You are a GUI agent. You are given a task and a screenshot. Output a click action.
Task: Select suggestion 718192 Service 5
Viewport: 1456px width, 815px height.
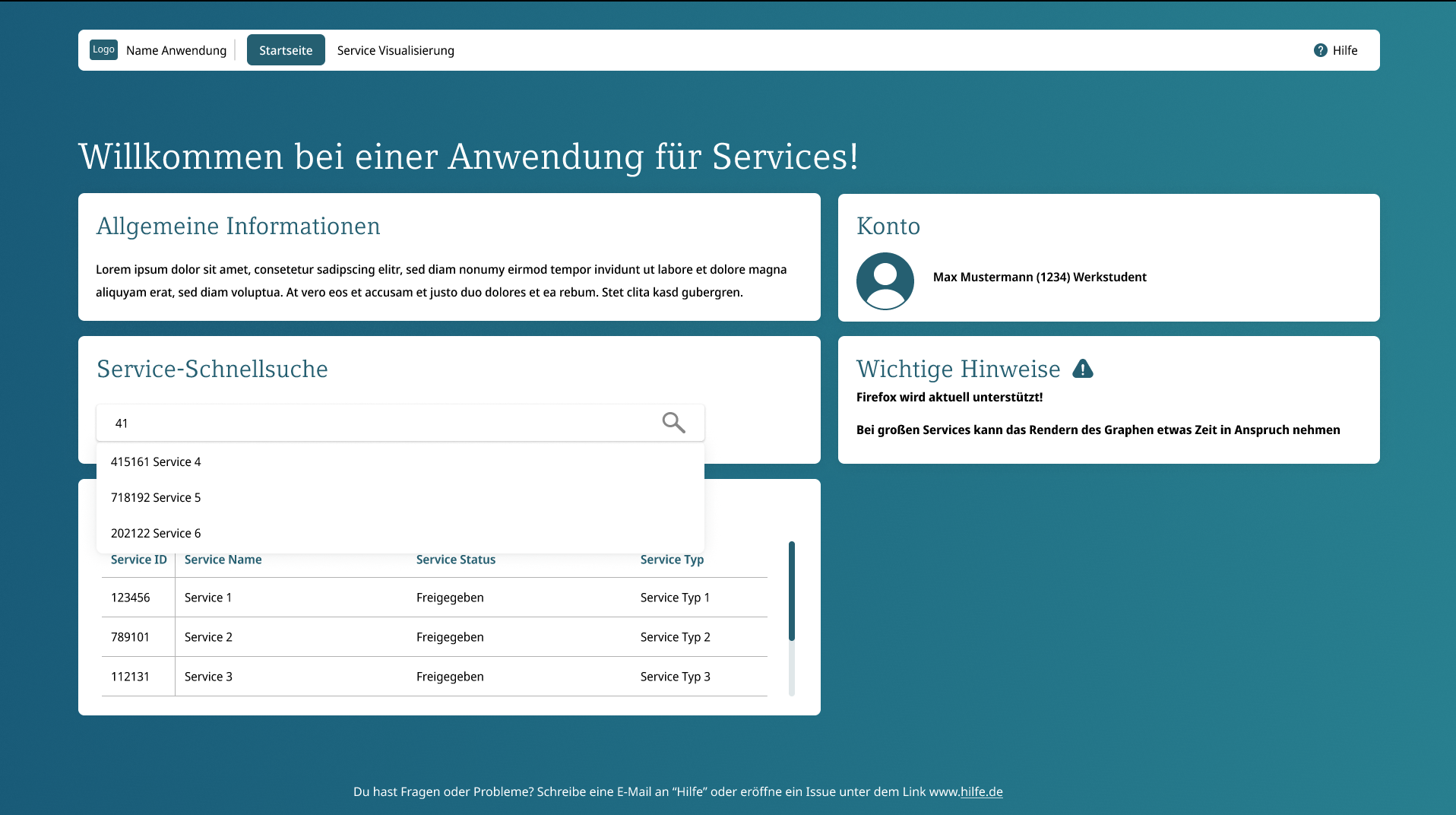pyautogui.click(x=400, y=497)
